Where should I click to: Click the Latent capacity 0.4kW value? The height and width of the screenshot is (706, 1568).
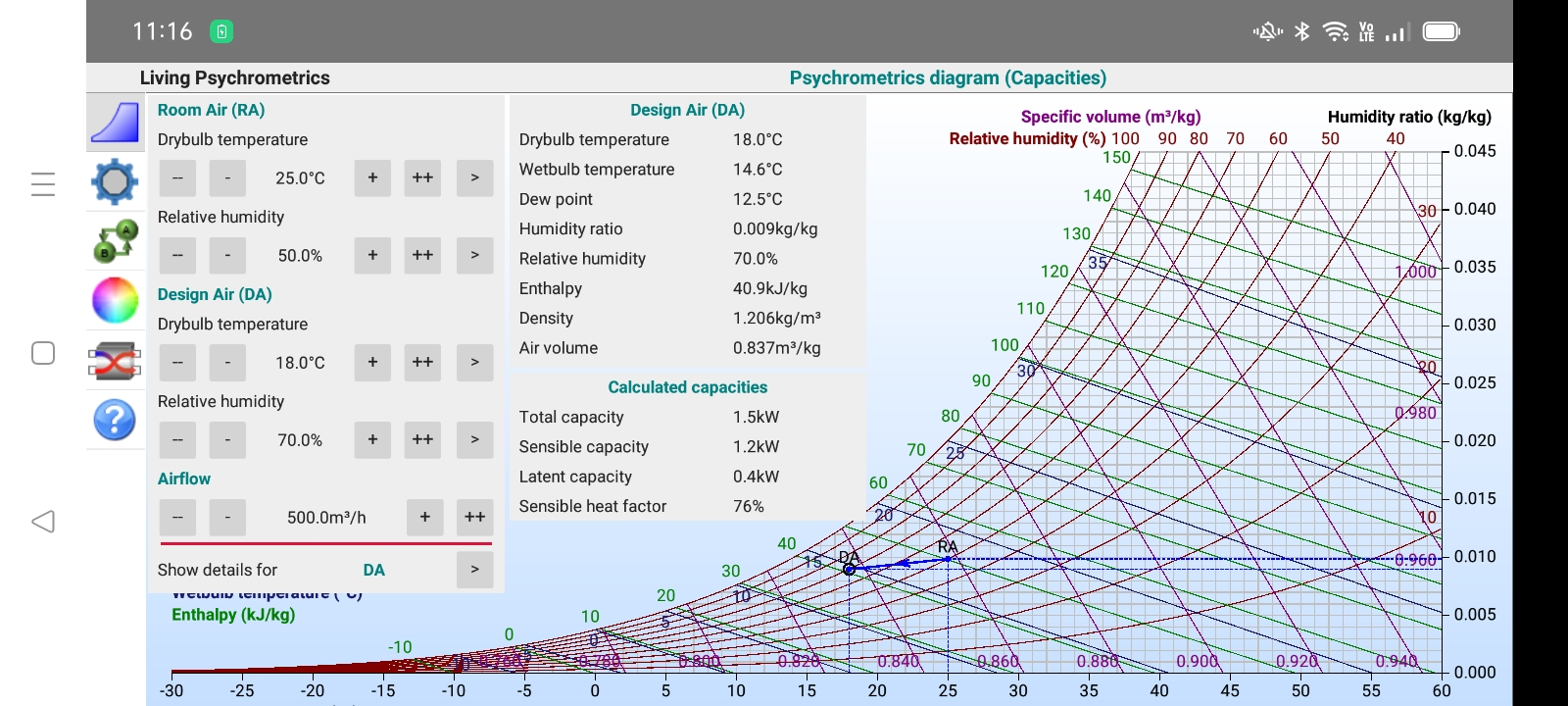[x=757, y=477]
